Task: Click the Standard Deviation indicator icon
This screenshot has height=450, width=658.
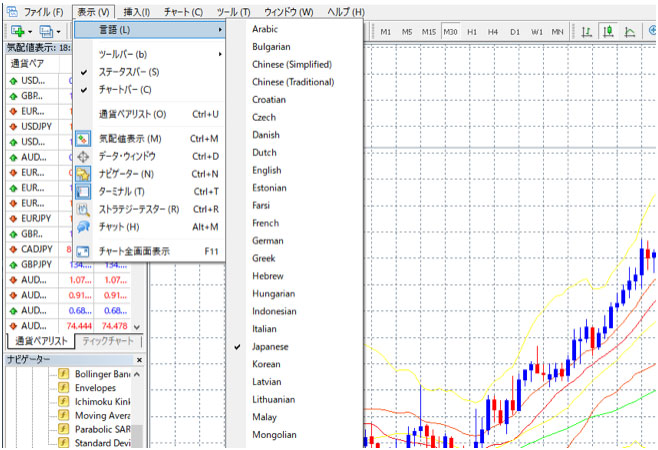Action: 63,442
